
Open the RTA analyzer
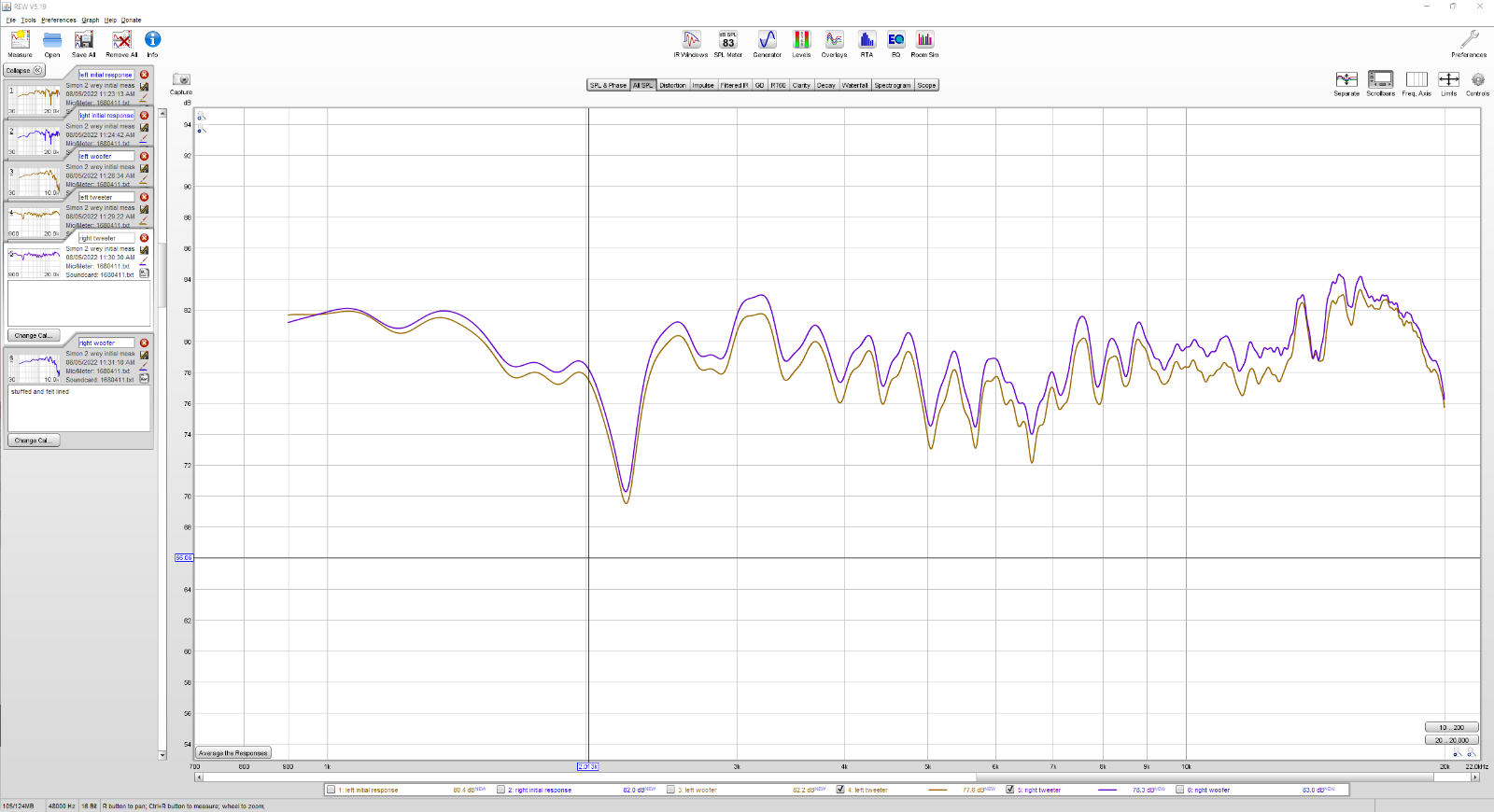pyautogui.click(x=867, y=43)
